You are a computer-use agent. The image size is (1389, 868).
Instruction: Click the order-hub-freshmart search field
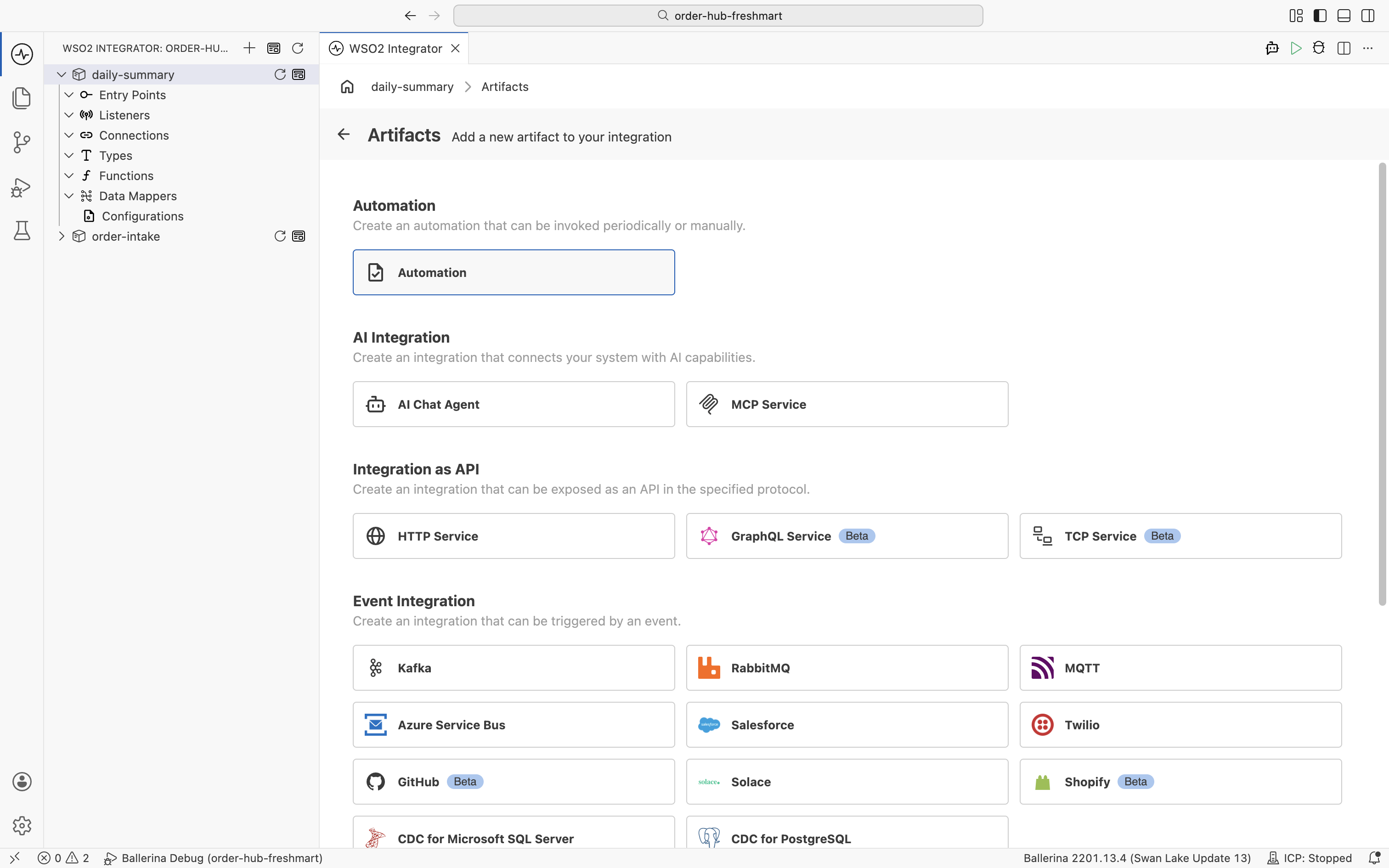(x=718, y=16)
